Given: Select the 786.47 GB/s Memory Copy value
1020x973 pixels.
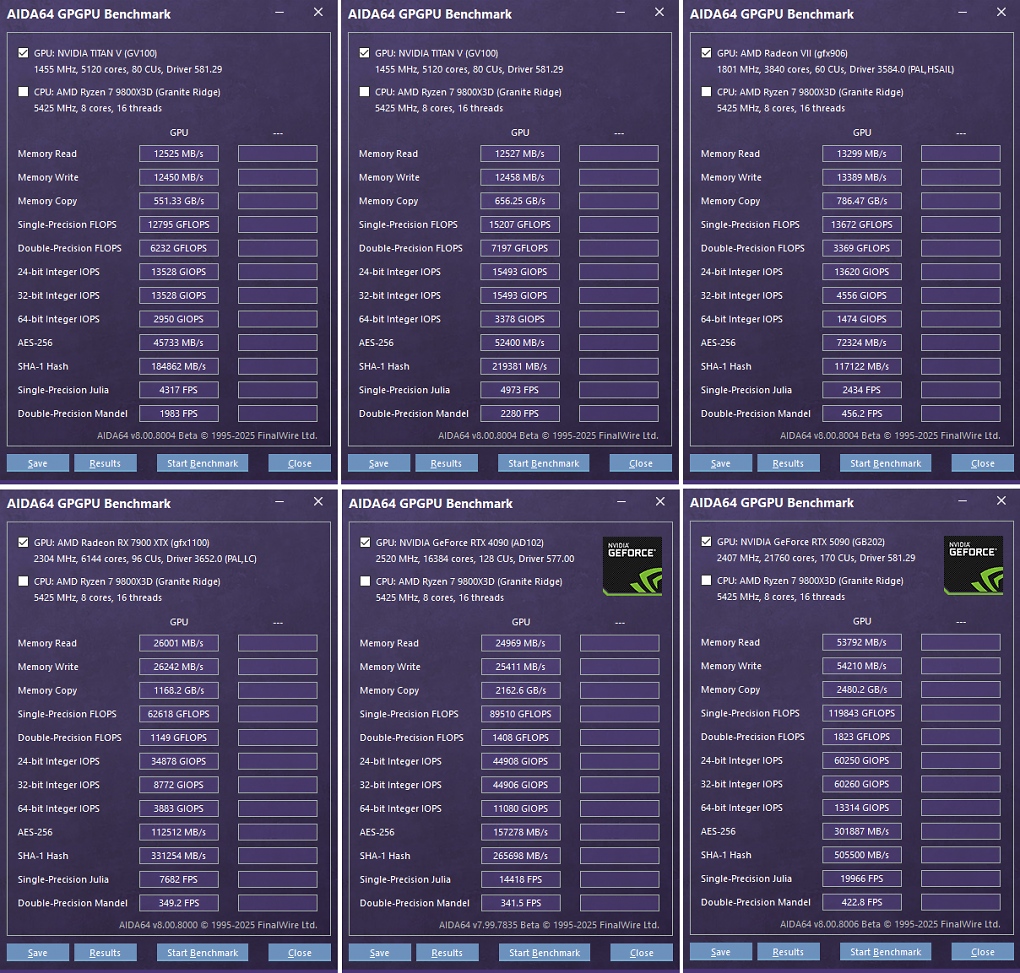Looking at the screenshot, I should pyautogui.click(x=862, y=201).
